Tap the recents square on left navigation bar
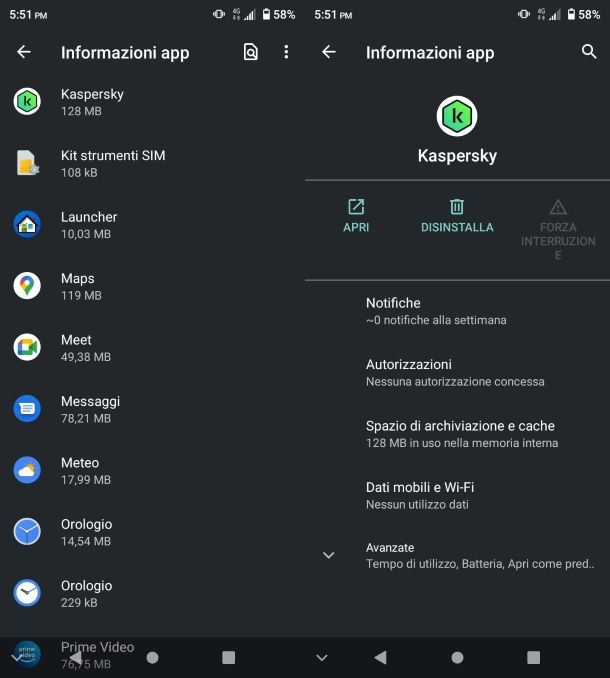The image size is (610, 678). tap(228, 658)
